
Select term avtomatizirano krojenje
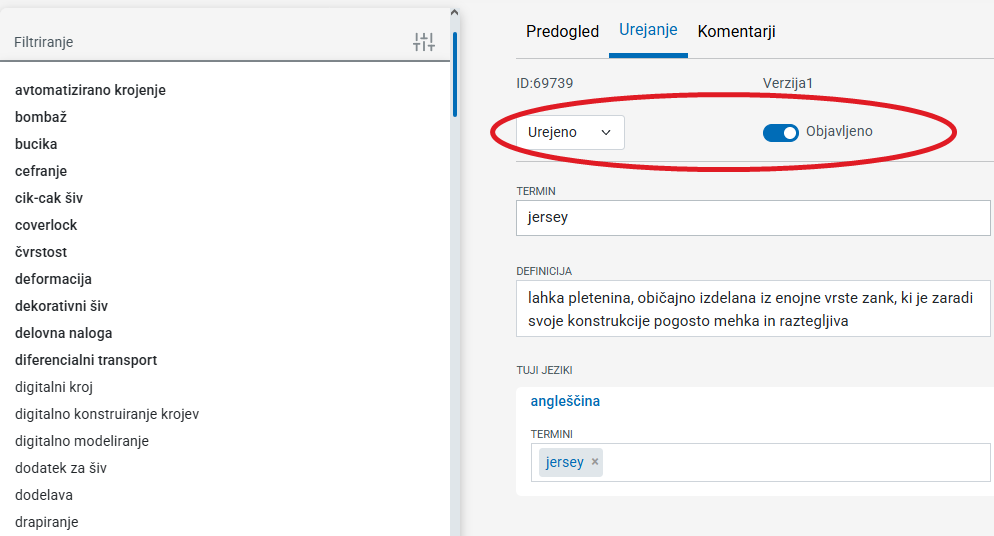pos(90,90)
